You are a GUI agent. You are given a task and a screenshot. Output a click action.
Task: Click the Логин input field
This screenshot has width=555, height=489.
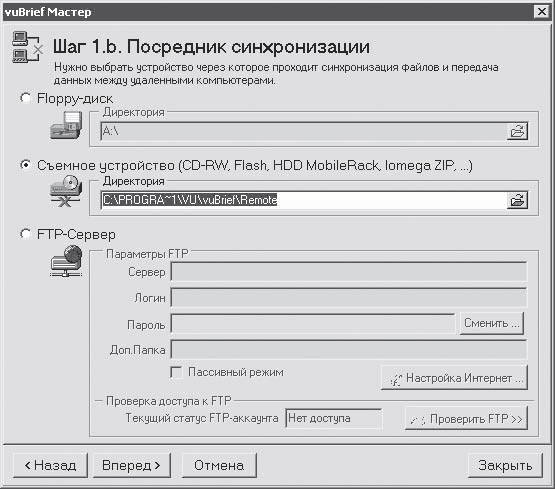click(349, 297)
